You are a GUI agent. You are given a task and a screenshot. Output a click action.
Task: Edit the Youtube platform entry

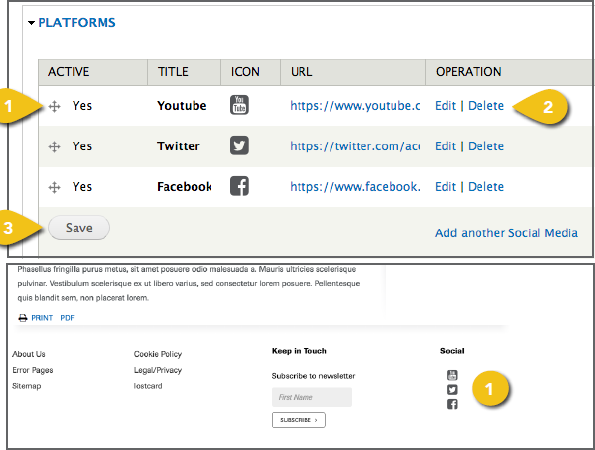tap(445, 106)
